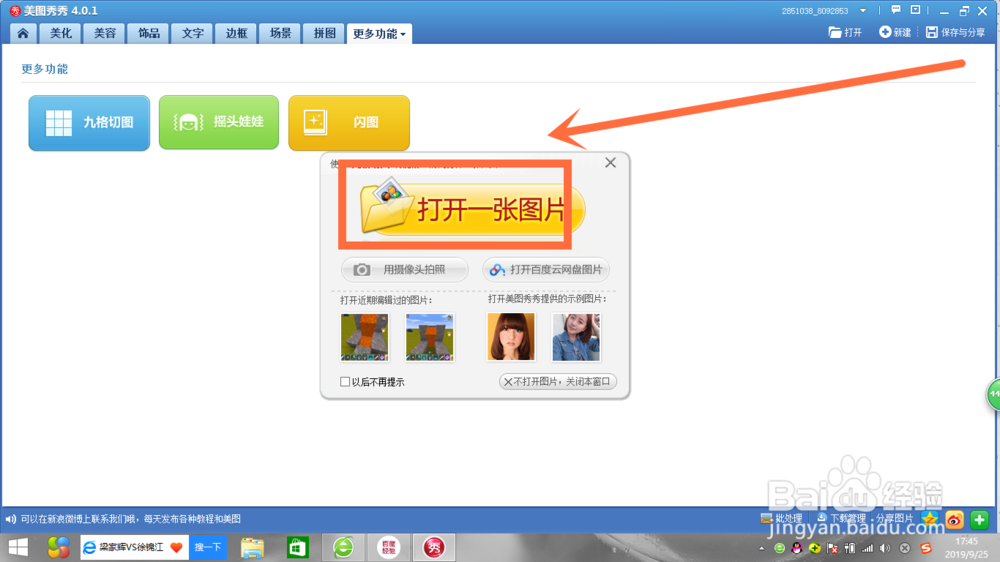
Task: Open second recently edited thumbnail
Action: 430,337
